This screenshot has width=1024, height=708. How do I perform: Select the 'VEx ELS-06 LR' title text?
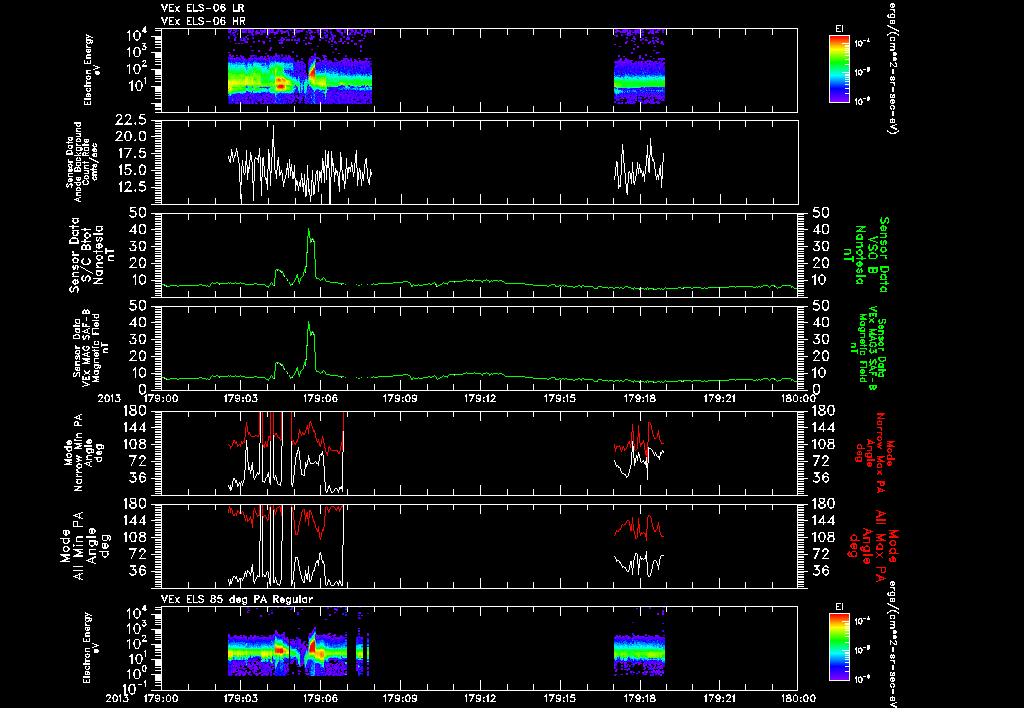pos(202,8)
